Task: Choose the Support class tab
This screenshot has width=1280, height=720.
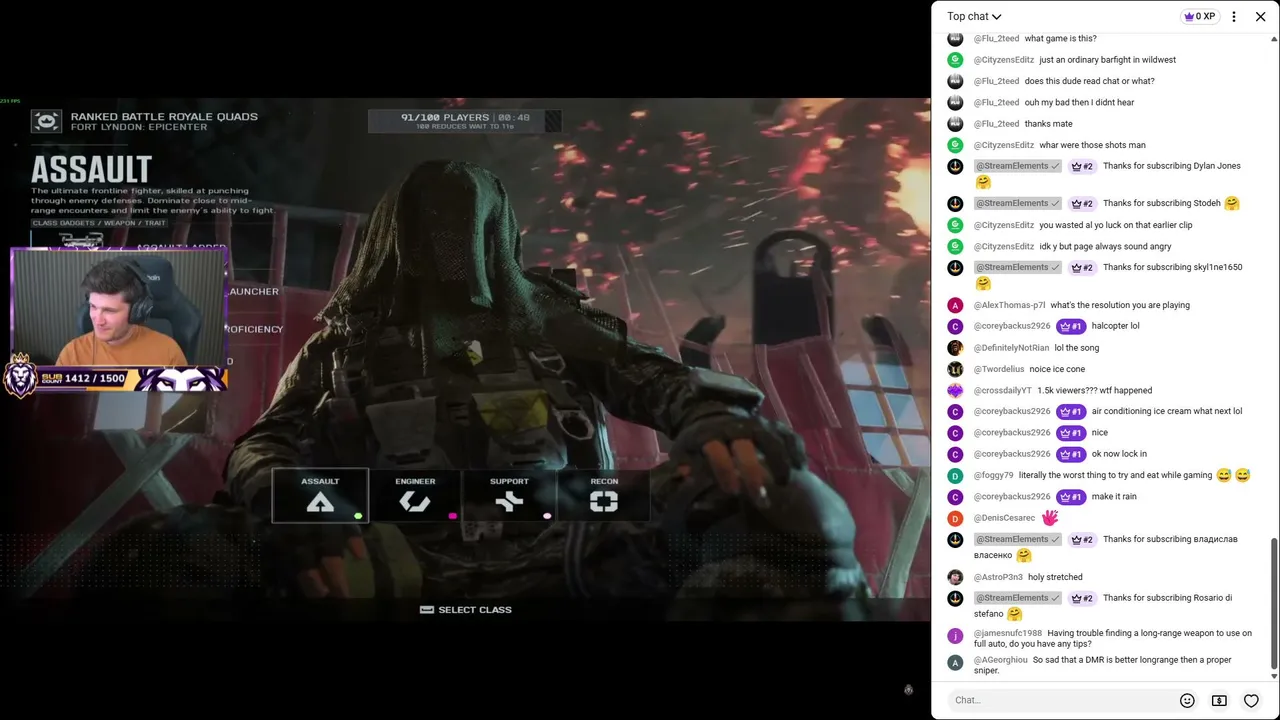Action: pos(509,495)
